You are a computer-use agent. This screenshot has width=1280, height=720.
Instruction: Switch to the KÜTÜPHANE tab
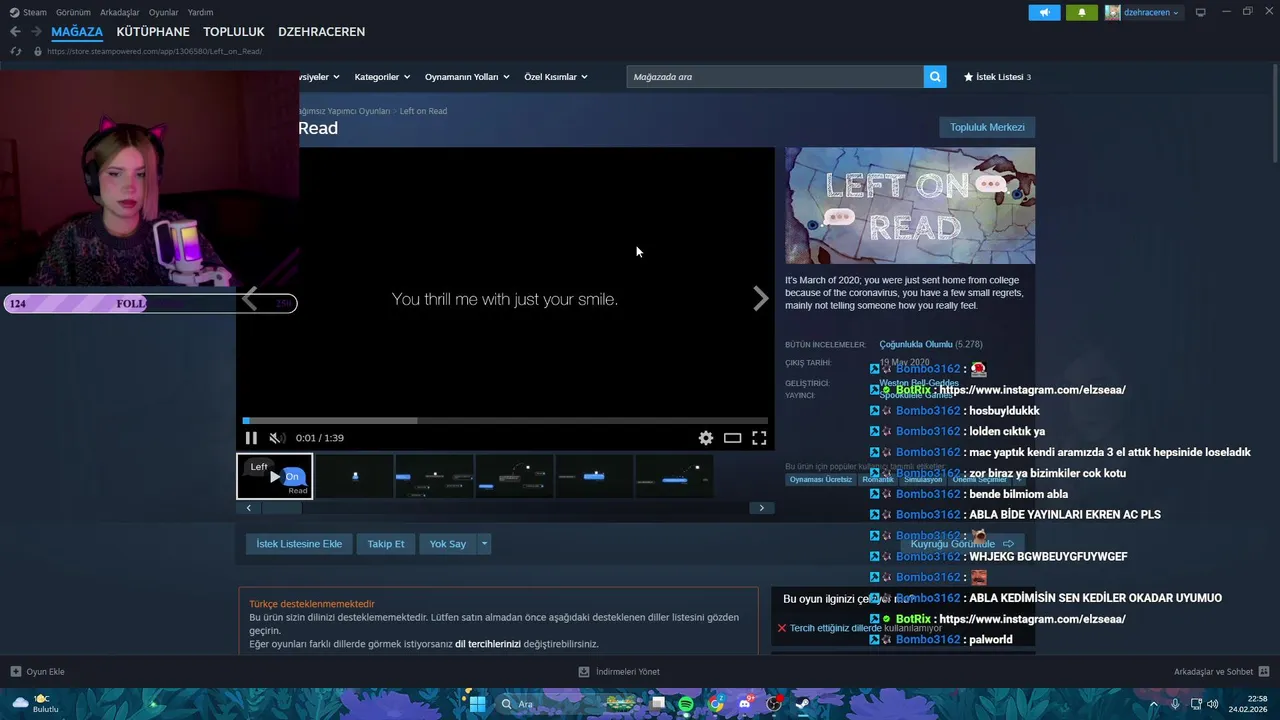coord(153,32)
